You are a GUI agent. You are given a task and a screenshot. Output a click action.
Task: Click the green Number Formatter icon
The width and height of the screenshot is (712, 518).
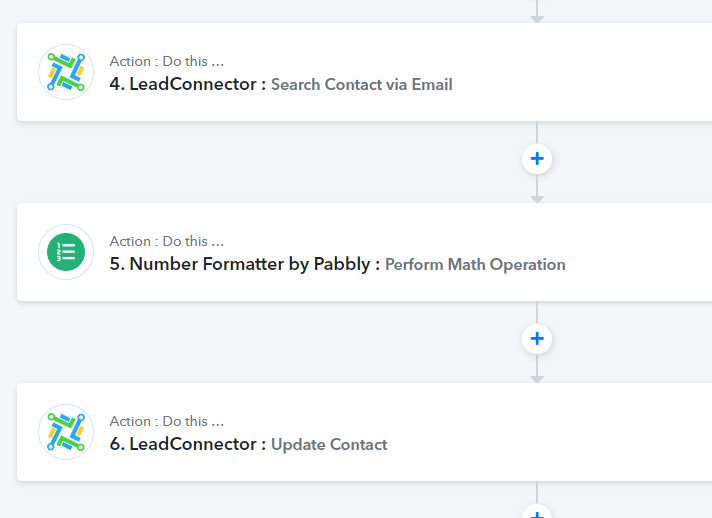coord(66,252)
